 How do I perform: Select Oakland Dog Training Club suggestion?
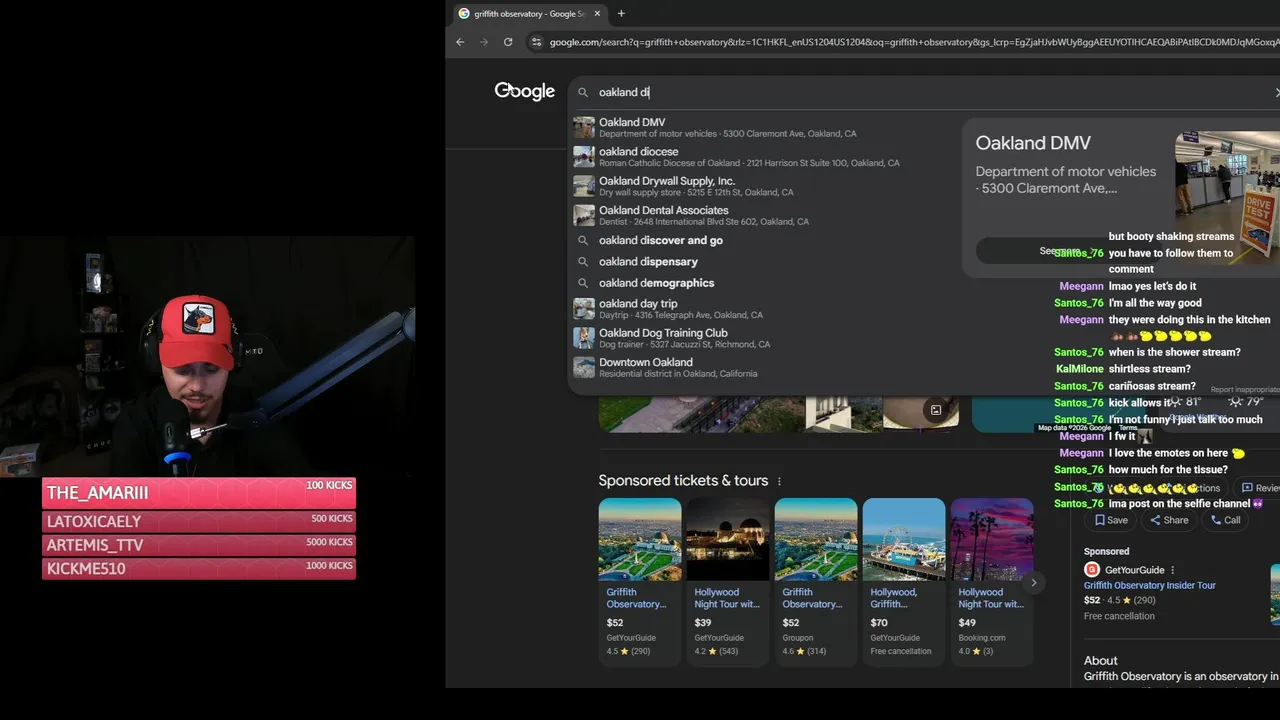click(x=764, y=338)
